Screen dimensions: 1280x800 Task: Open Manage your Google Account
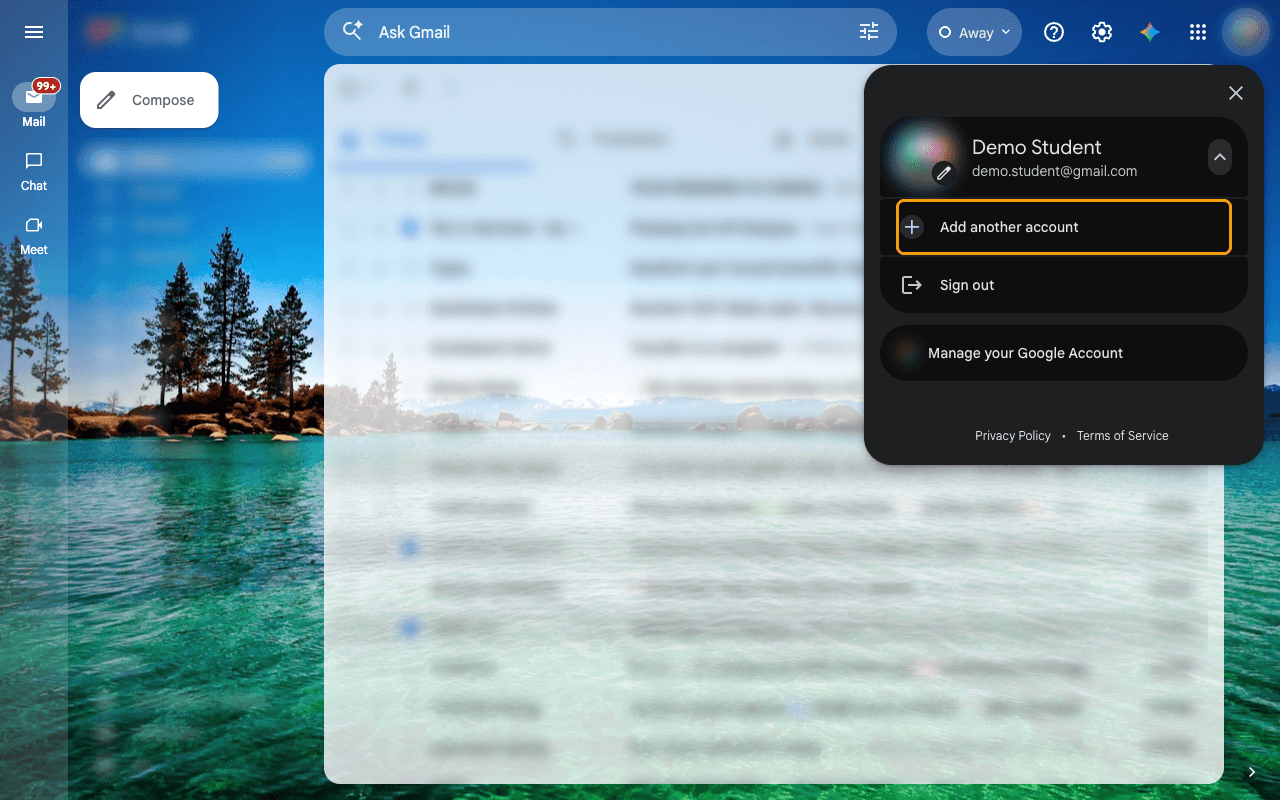[1064, 353]
